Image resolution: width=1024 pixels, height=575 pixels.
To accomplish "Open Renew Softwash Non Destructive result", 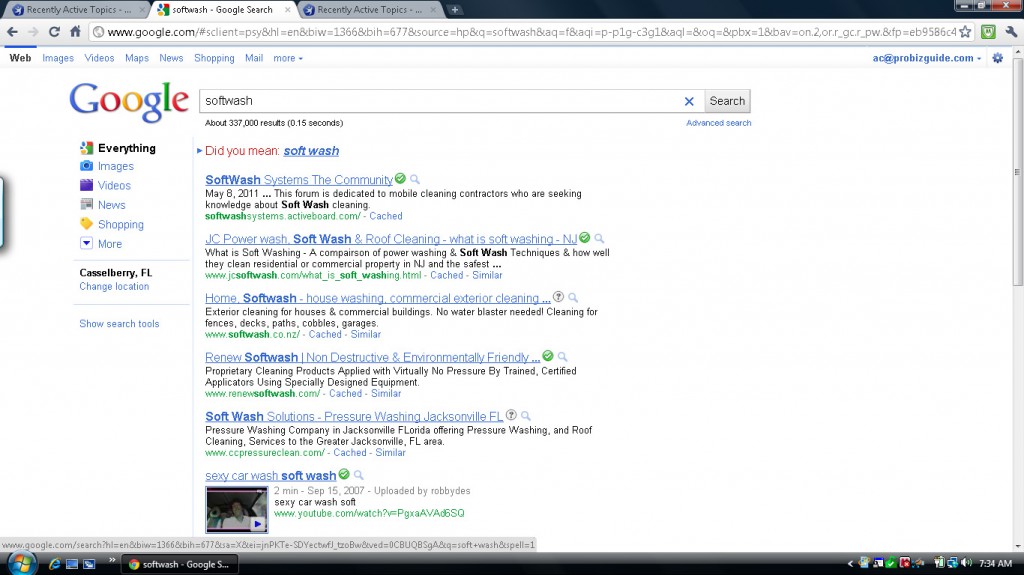I will click(x=372, y=357).
